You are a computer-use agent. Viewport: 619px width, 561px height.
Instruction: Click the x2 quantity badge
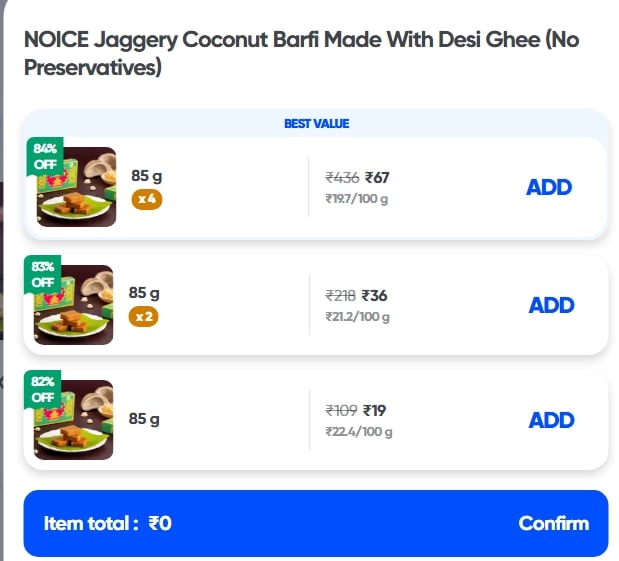point(144,317)
